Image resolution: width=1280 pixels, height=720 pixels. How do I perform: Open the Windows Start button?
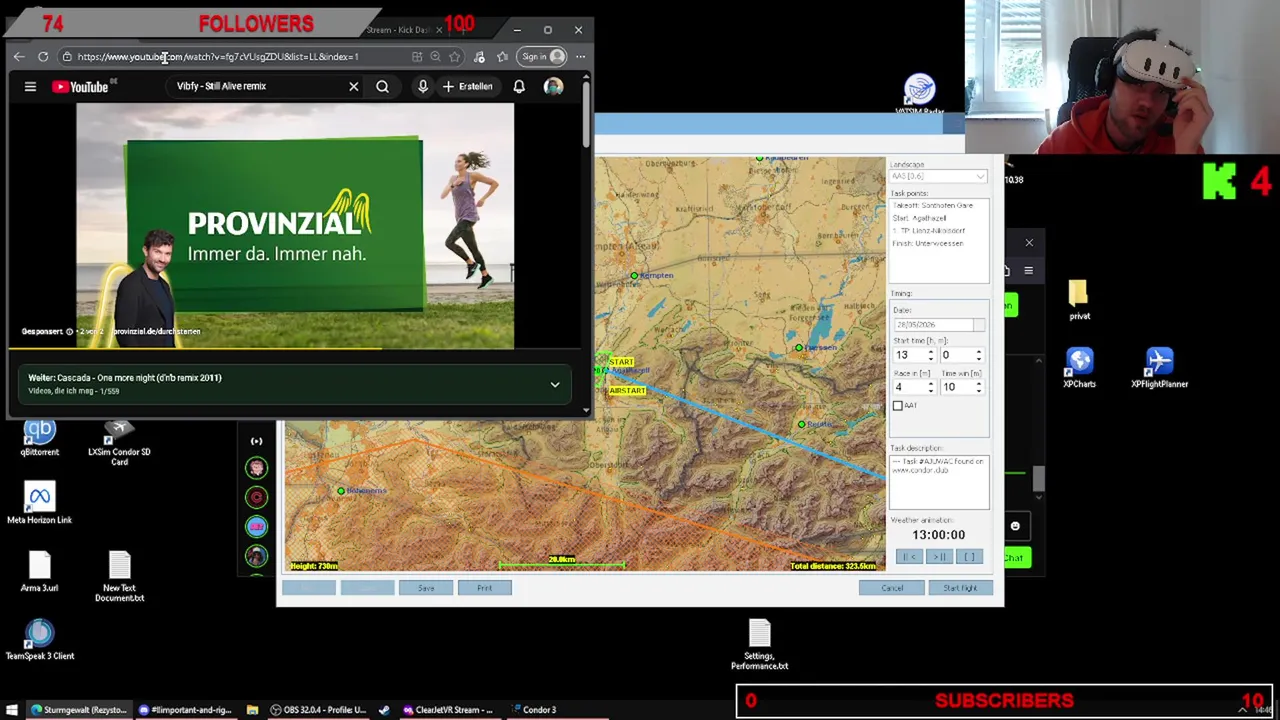coord(12,710)
